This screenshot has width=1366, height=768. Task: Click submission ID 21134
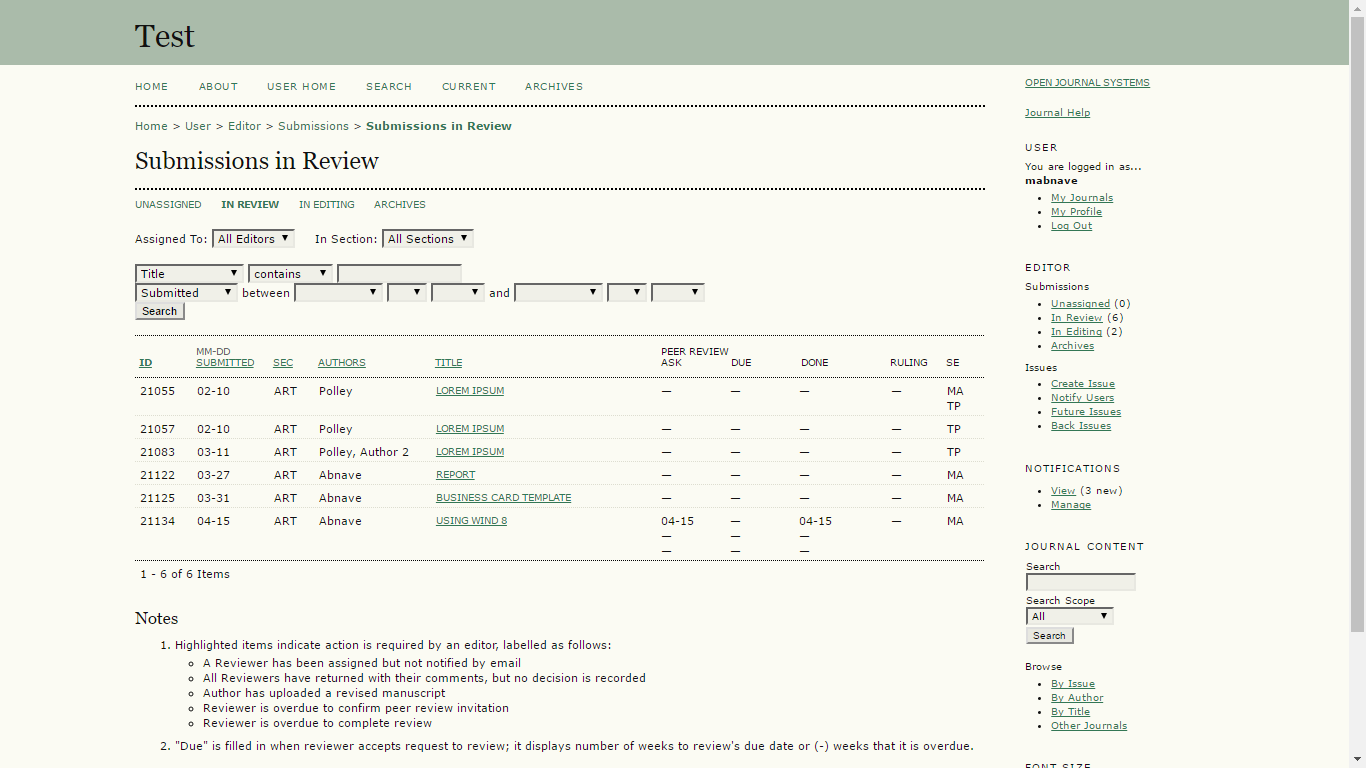click(157, 521)
